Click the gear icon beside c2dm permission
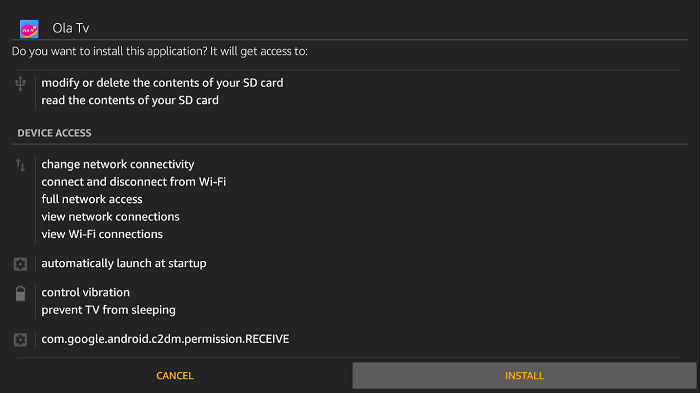700x393 pixels. pos(20,340)
